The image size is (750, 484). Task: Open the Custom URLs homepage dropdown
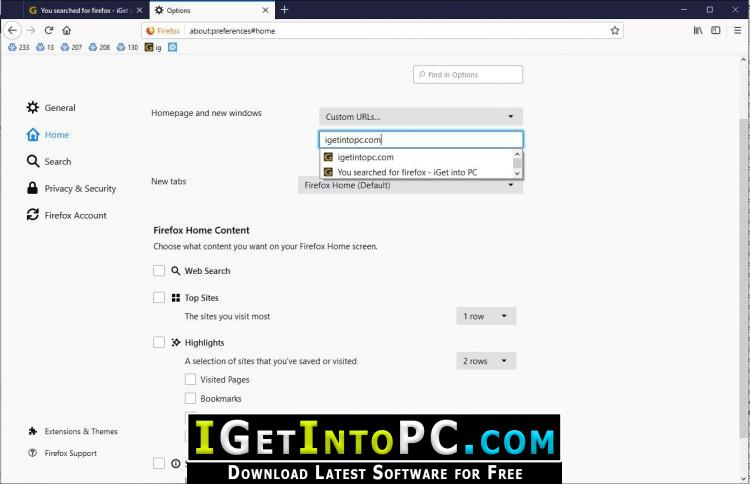(x=421, y=117)
